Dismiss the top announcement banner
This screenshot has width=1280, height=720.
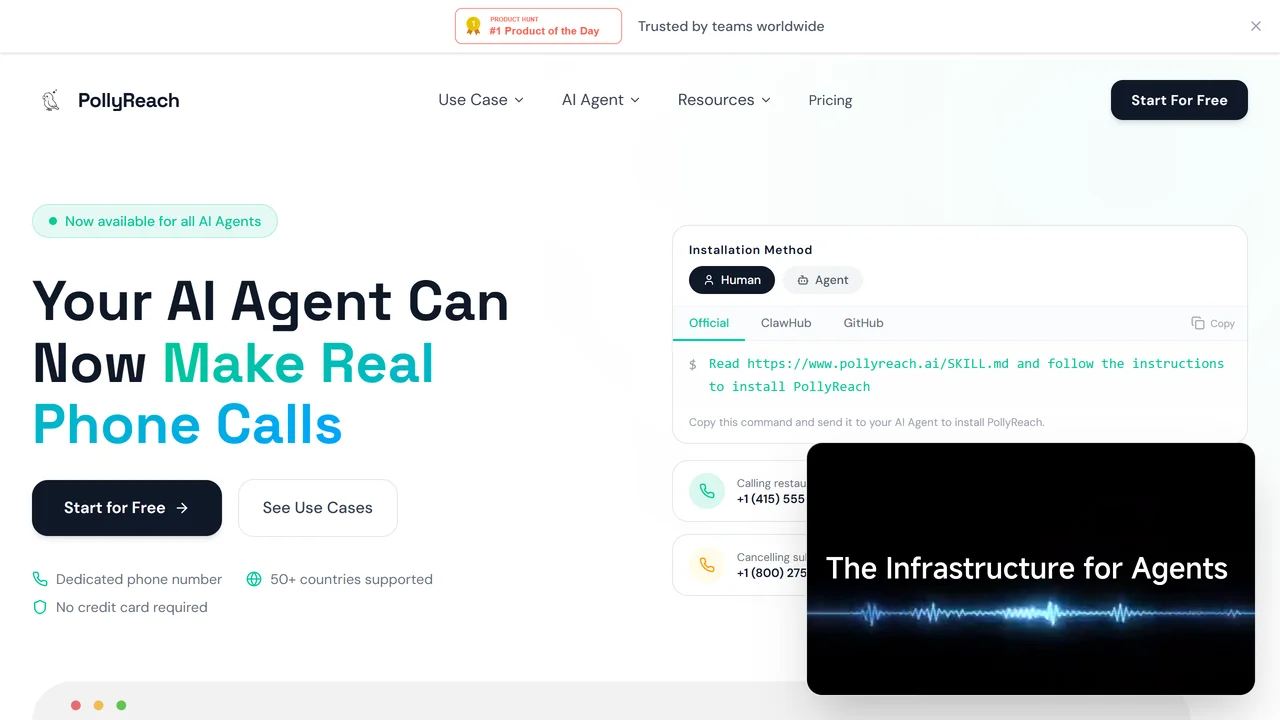1256,26
